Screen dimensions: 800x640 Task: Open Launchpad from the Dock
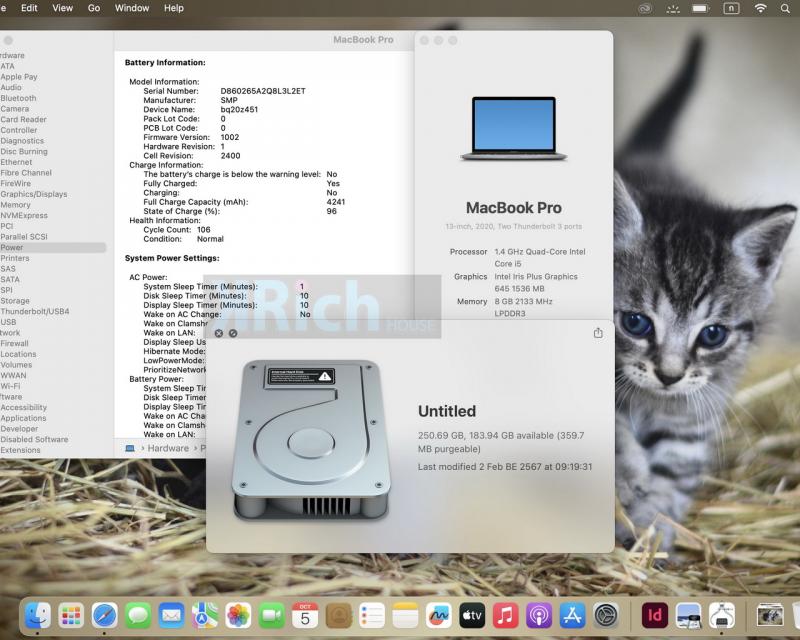[x=70, y=616]
